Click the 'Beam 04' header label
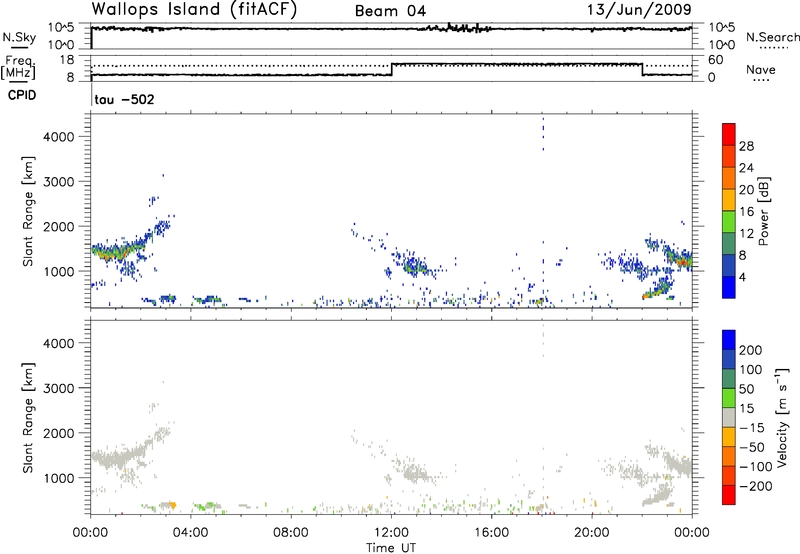The image size is (800, 554). pos(390,11)
